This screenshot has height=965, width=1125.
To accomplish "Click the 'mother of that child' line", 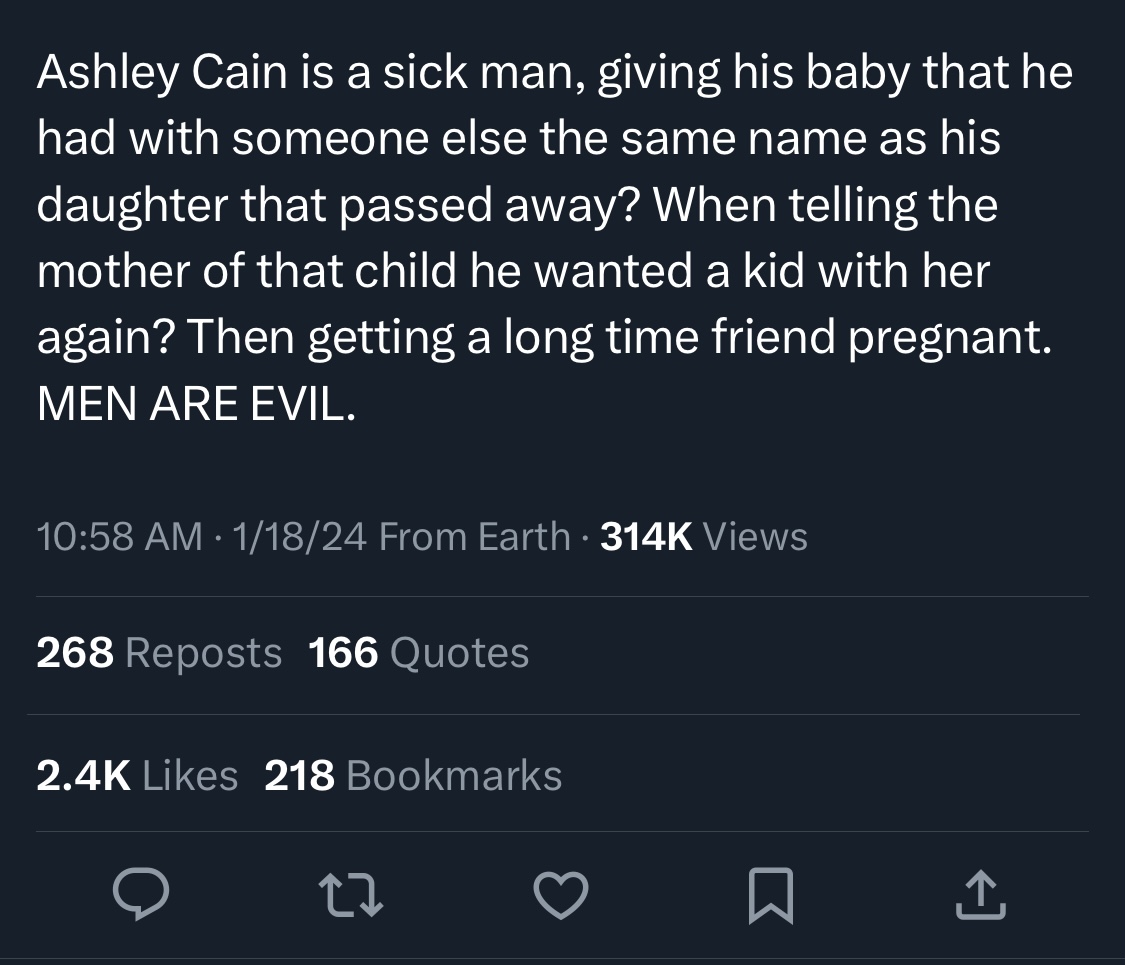I will click(x=246, y=270).
